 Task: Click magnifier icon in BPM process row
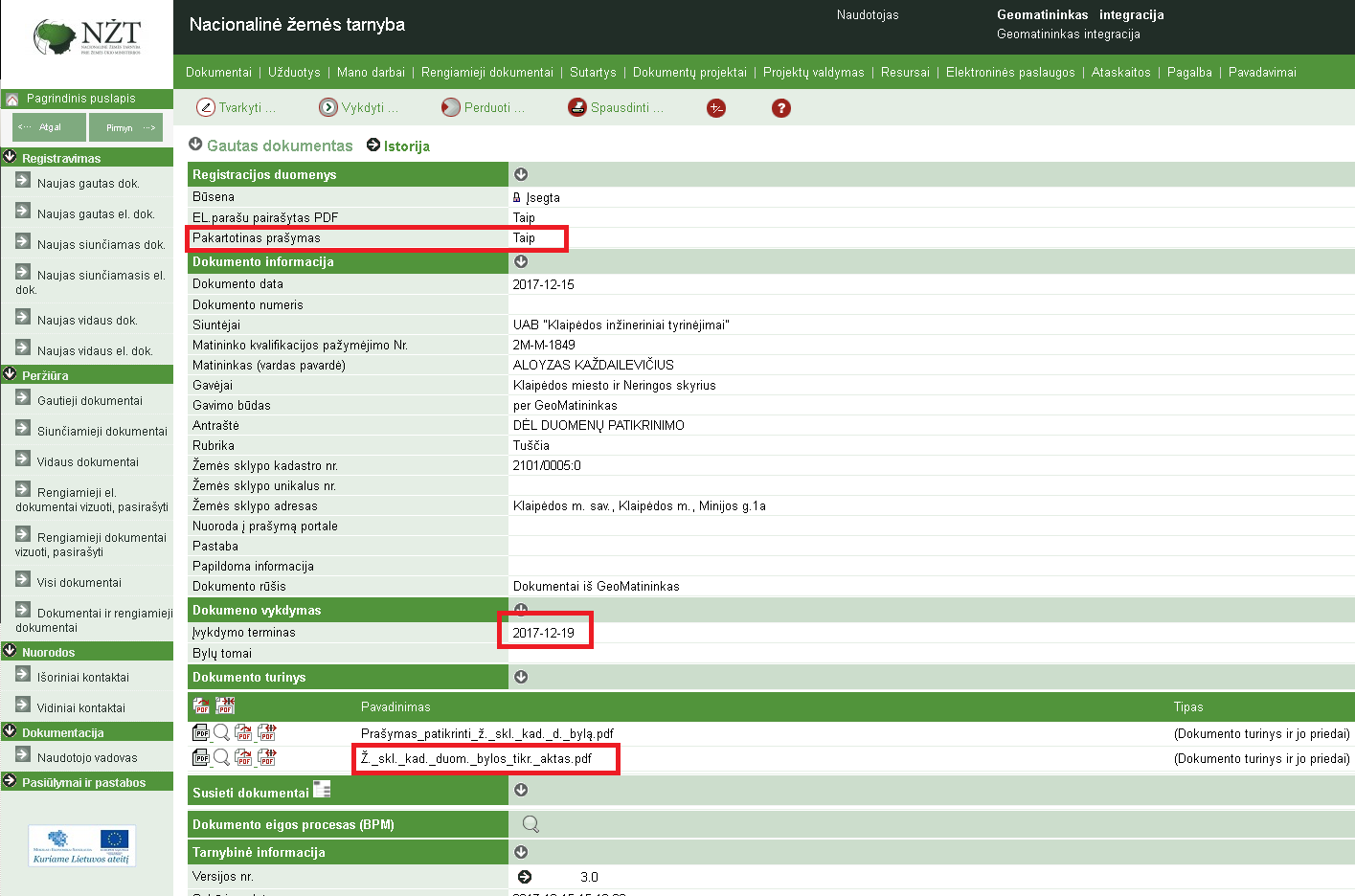tap(531, 824)
